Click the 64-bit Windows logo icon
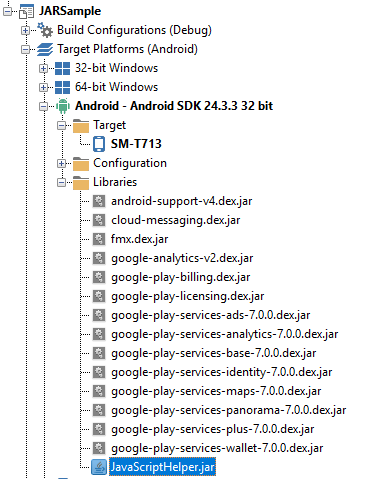 (x=62, y=87)
